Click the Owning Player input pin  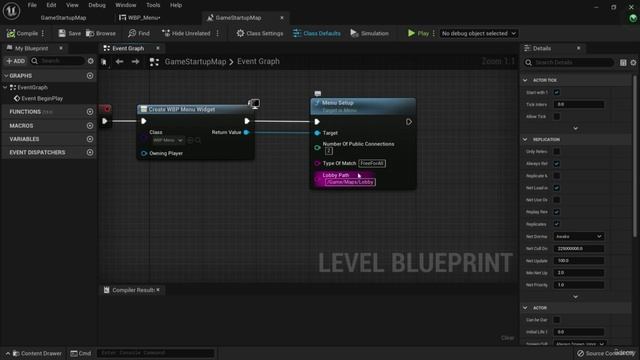(144, 153)
